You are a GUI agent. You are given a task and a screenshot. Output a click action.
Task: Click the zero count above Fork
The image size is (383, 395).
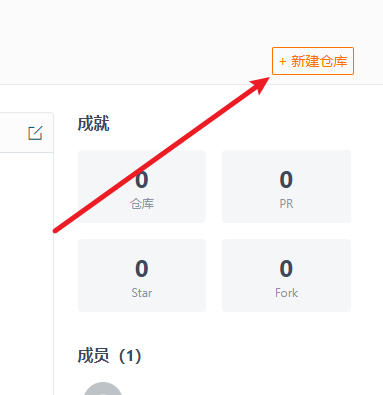point(286,269)
